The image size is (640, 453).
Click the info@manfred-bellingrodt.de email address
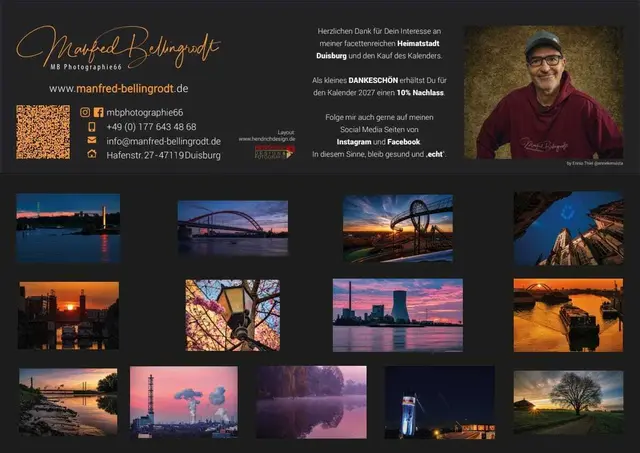pos(164,141)
